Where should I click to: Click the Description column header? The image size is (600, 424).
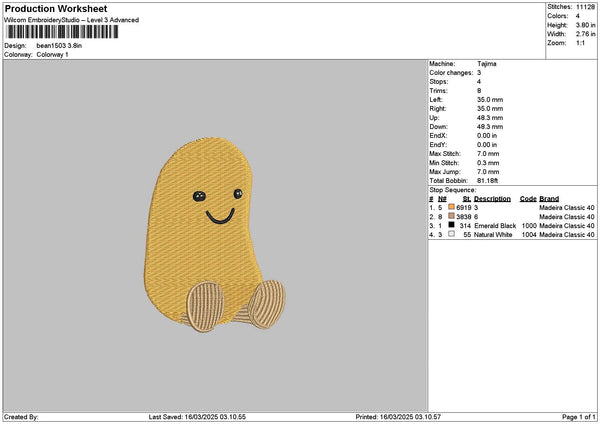click(495, 198)
